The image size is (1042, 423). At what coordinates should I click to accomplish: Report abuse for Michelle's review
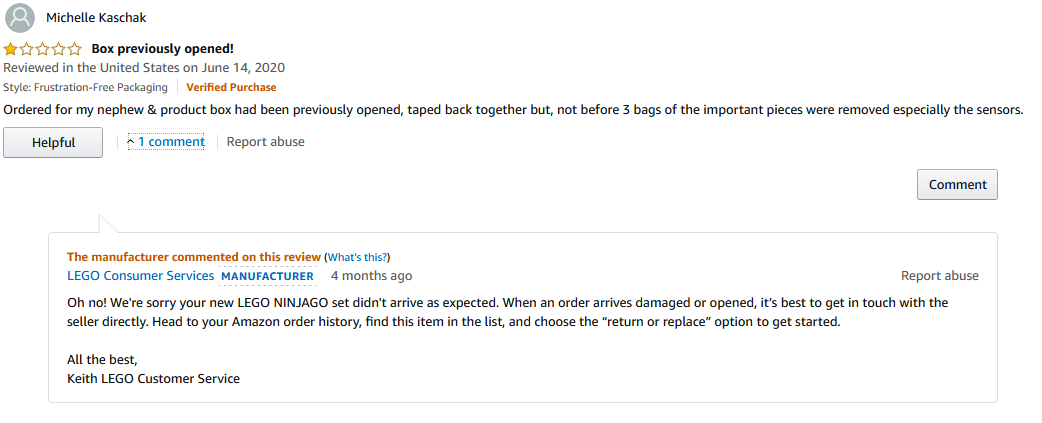click(x=266, y=141)
